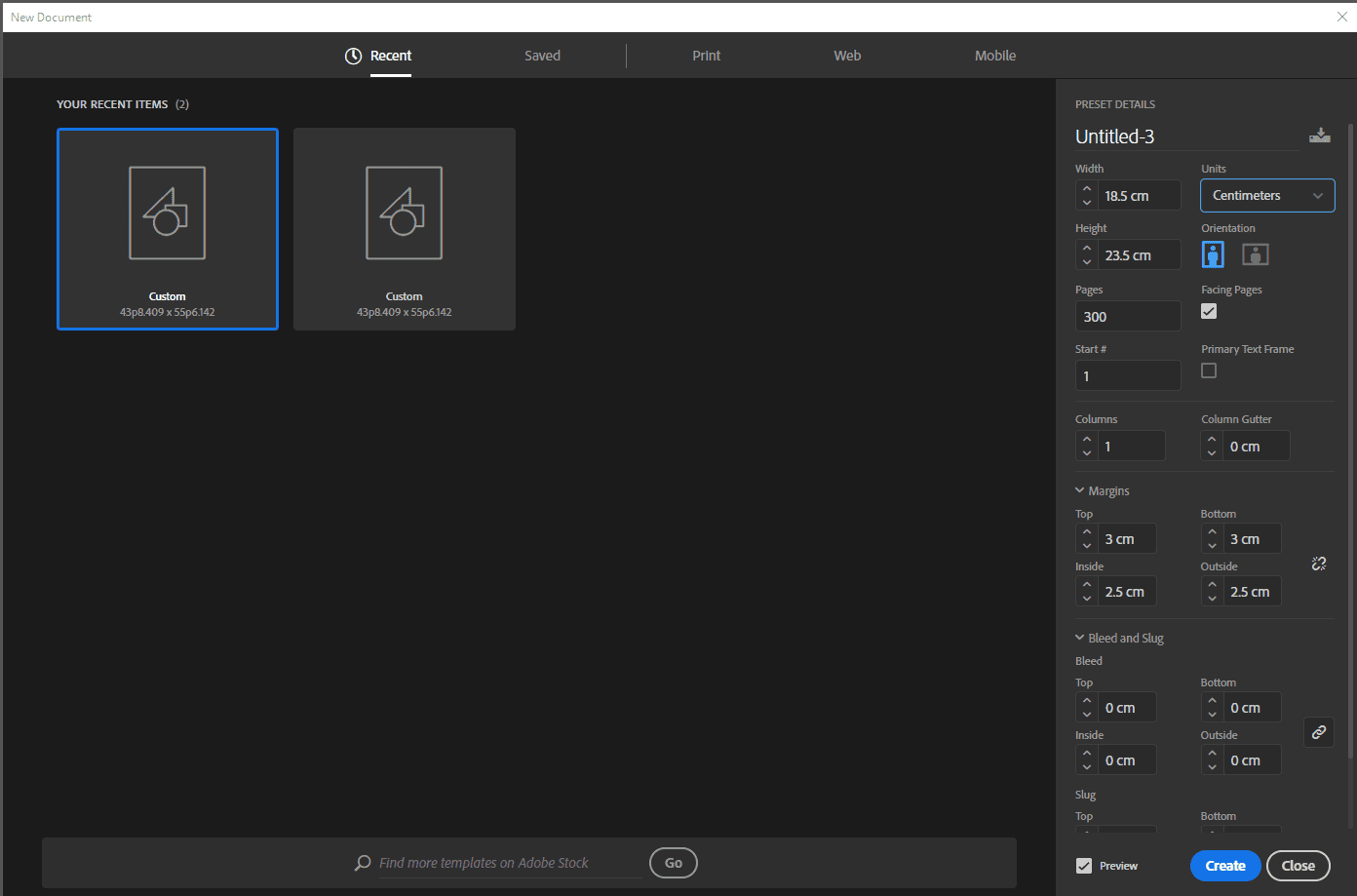This screenshot has width=1357, height=896.
Task: Click the Inside margin field showing 2.5 cm
Action: pos(1128,592)
